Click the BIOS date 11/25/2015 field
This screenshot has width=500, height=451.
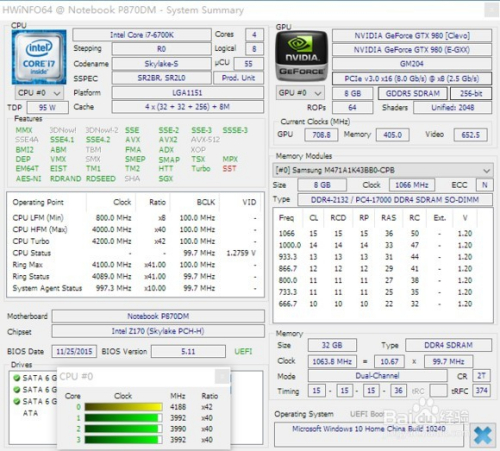tap(74, 352)
